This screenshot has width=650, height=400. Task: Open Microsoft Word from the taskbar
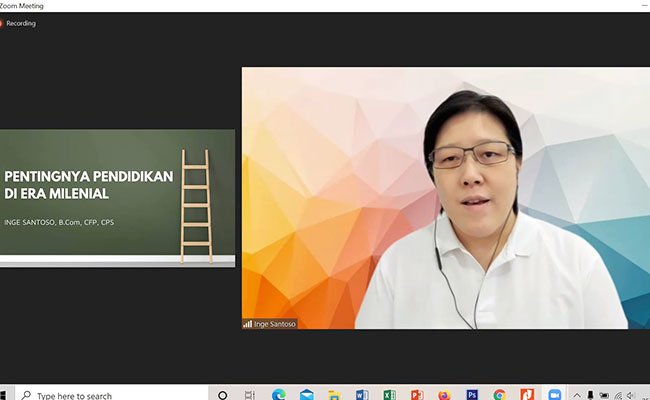click(362, 394)
